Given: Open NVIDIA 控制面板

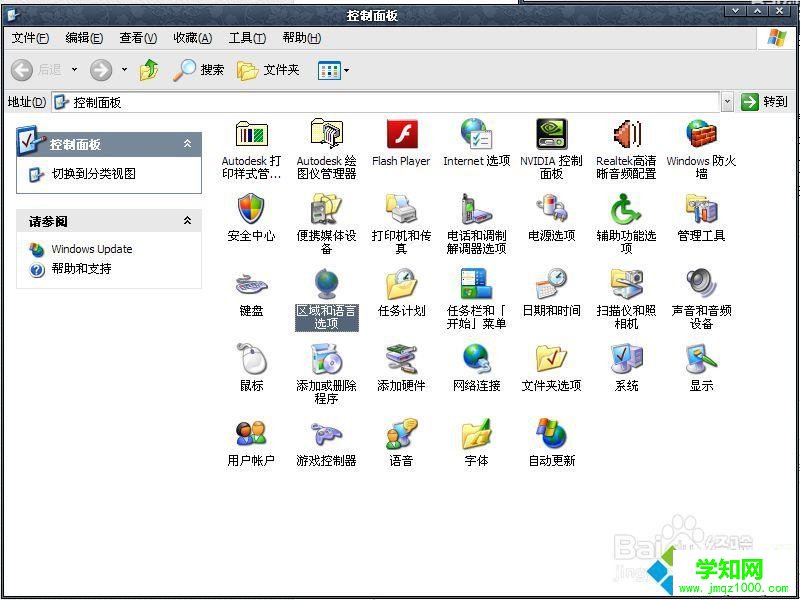Looking at the screenshot, I should pyautogui.click(x=551, y=149).
